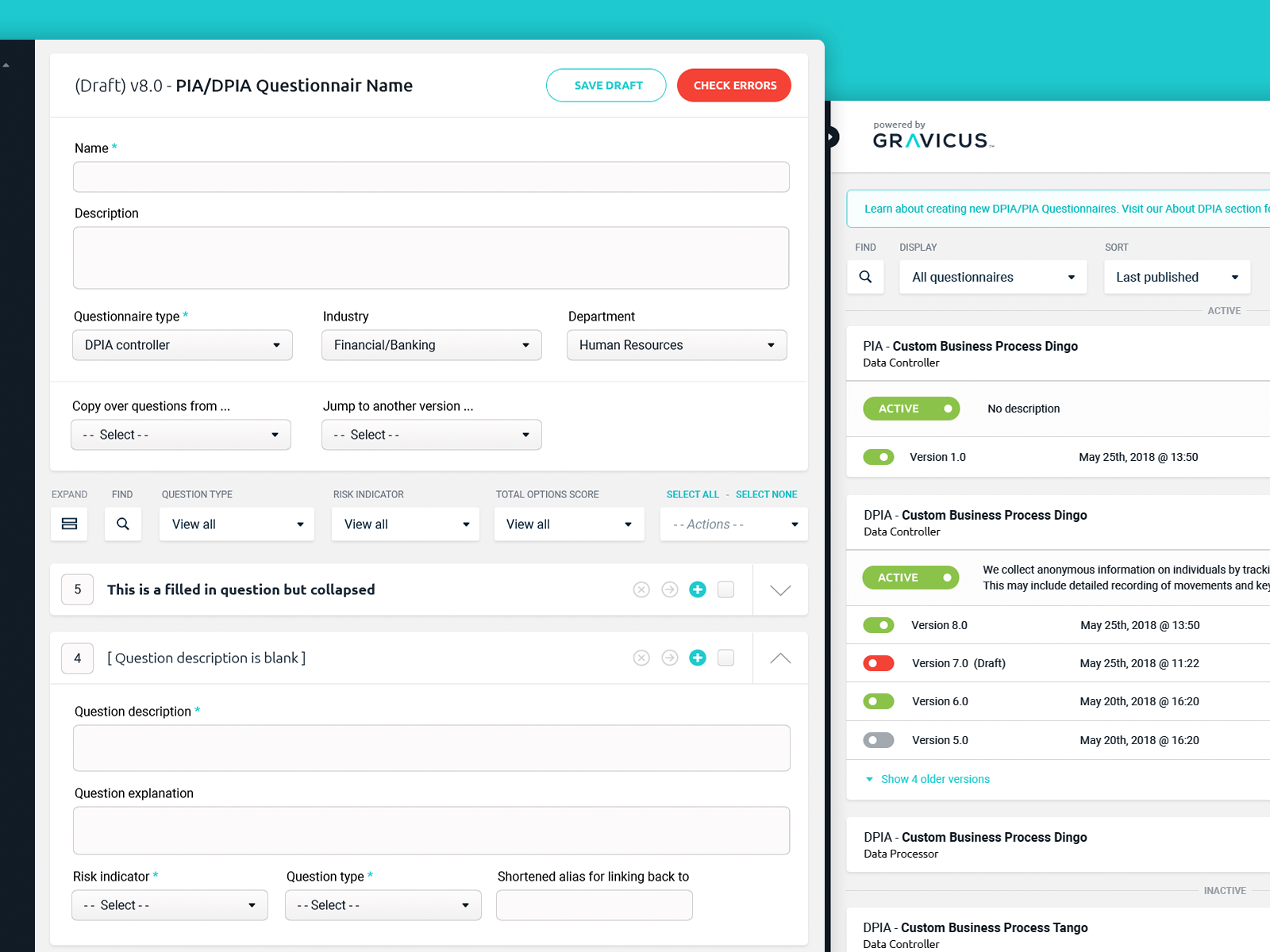The width and height of the screenshot is (1270, 952).
Task: Toggle the ACTIVE switch for DPIA Data Controller Dingo
Action: pyautogui.click(x=910, y=578)
